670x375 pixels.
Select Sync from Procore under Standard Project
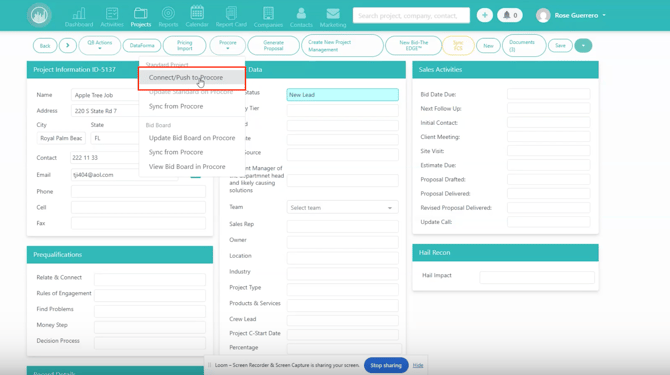192,106
